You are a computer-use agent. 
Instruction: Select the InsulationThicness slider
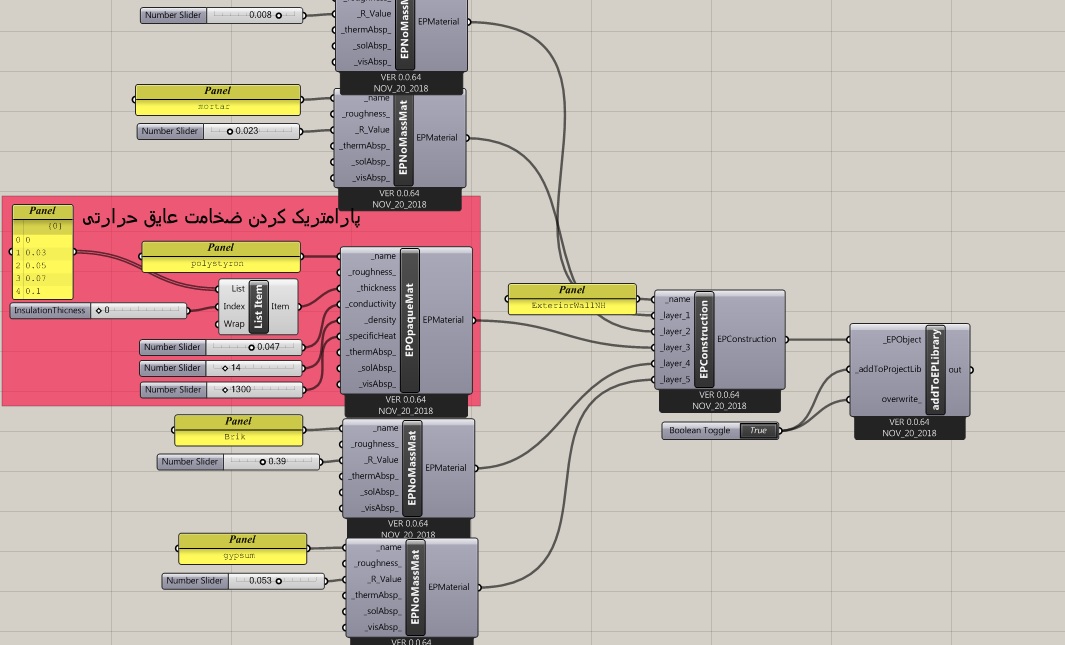(98, 310)
